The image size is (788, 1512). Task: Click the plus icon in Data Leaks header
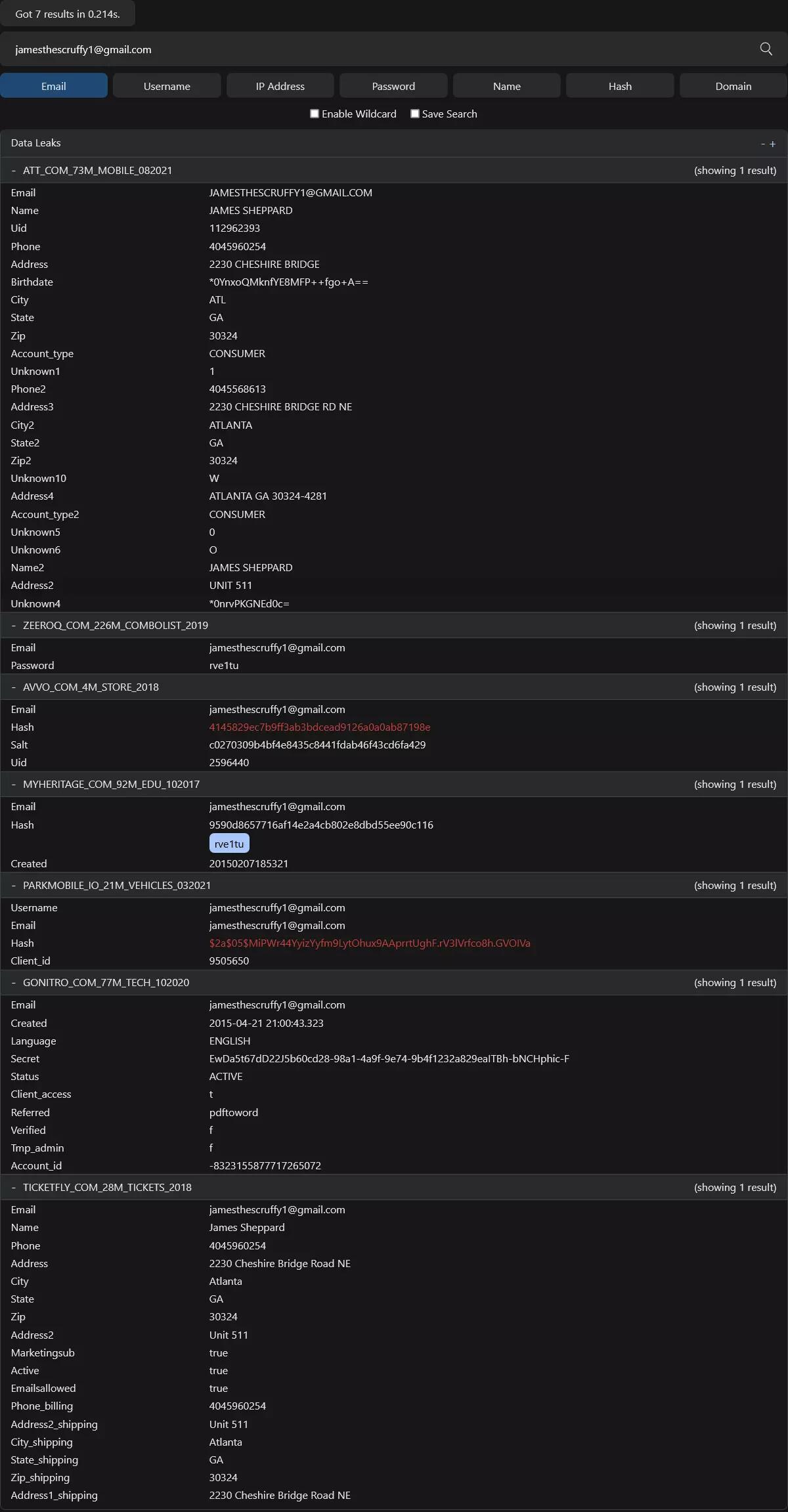coord(773,144)
